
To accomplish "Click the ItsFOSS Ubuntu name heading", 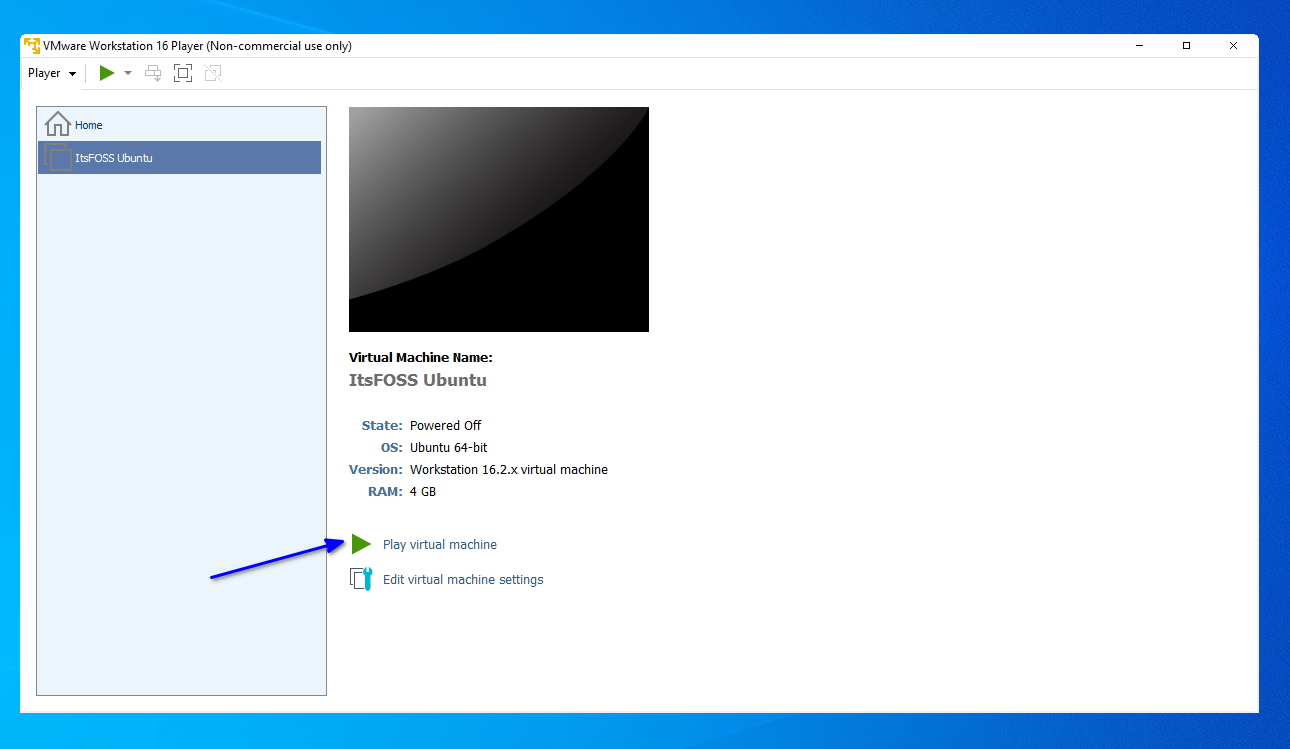I will click(418, 380).
